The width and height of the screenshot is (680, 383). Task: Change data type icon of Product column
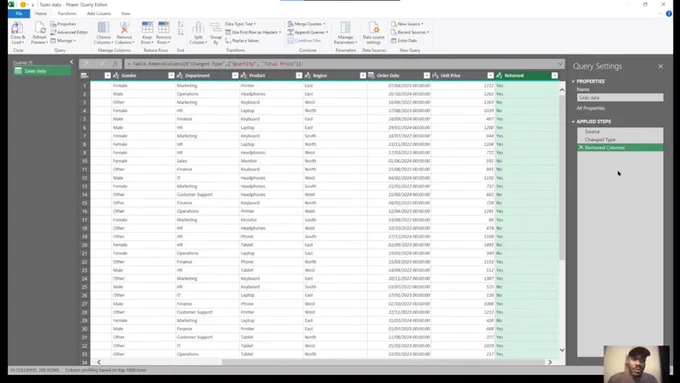coord(243,75)
